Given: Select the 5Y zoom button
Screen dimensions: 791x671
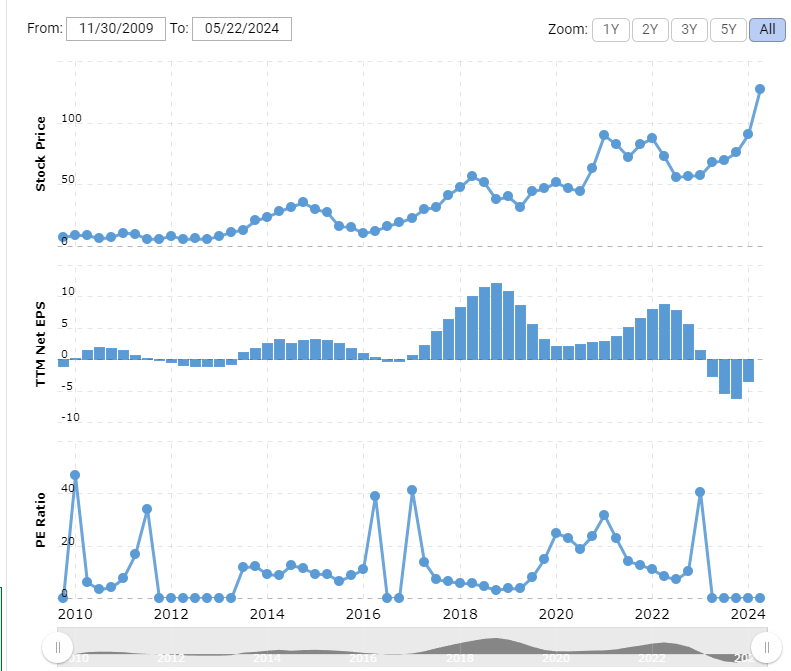Looking at the screenshot, I should (728, 30).
